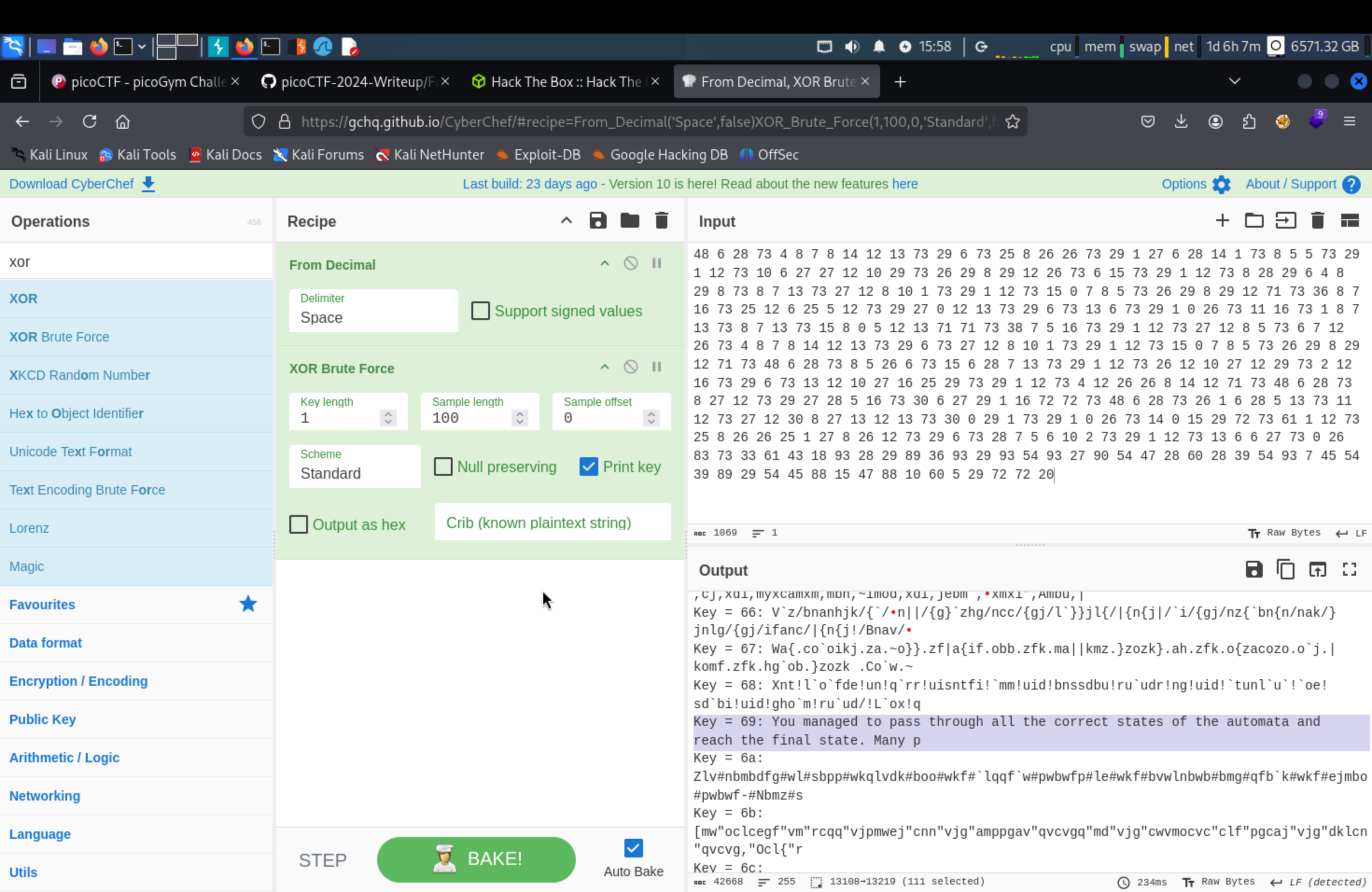Open Kali application menu icon
This screenshot has width=1372, height=892.
coord(13,47)
